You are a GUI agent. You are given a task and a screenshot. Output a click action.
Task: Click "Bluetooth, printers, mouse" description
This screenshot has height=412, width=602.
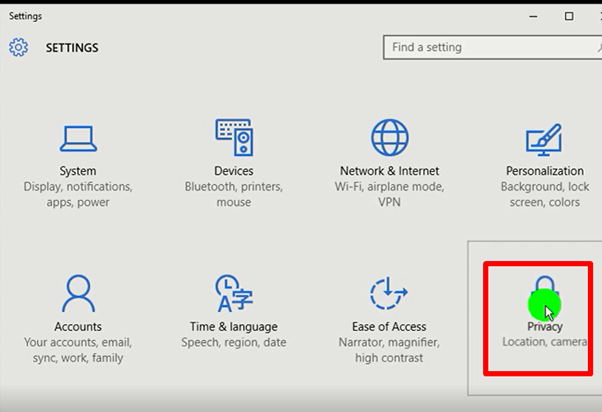pyautogui.click(x=234, y=194)
